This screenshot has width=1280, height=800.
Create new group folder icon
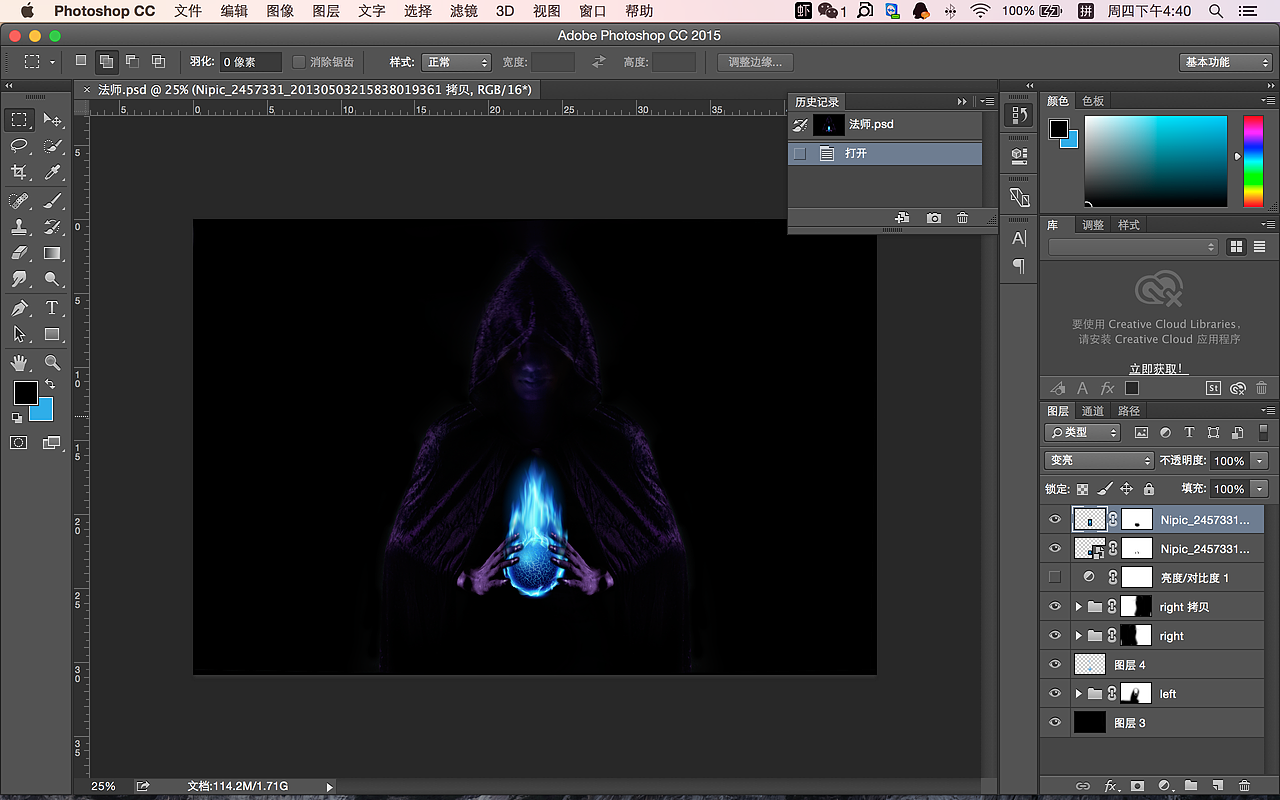point(1190,786)
